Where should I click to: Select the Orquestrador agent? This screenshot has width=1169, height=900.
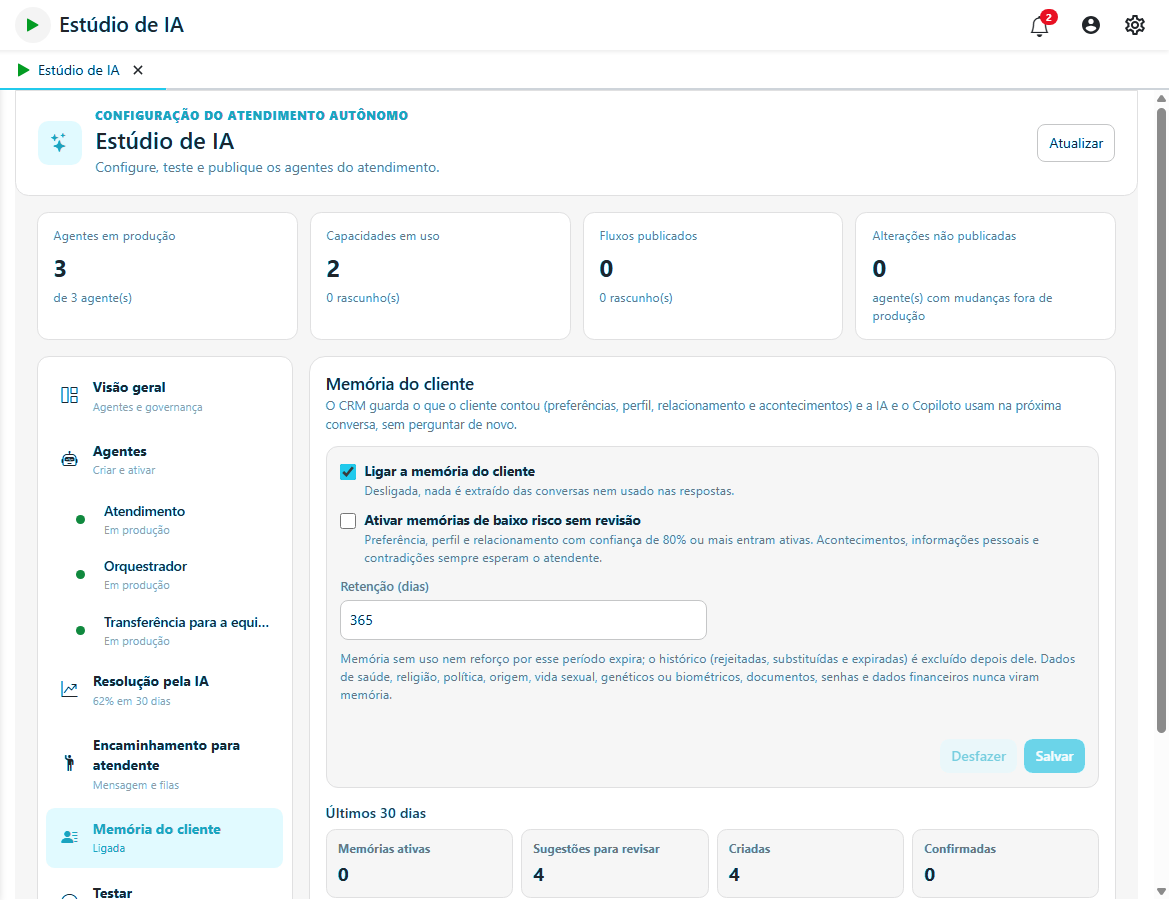coord(175,575)
